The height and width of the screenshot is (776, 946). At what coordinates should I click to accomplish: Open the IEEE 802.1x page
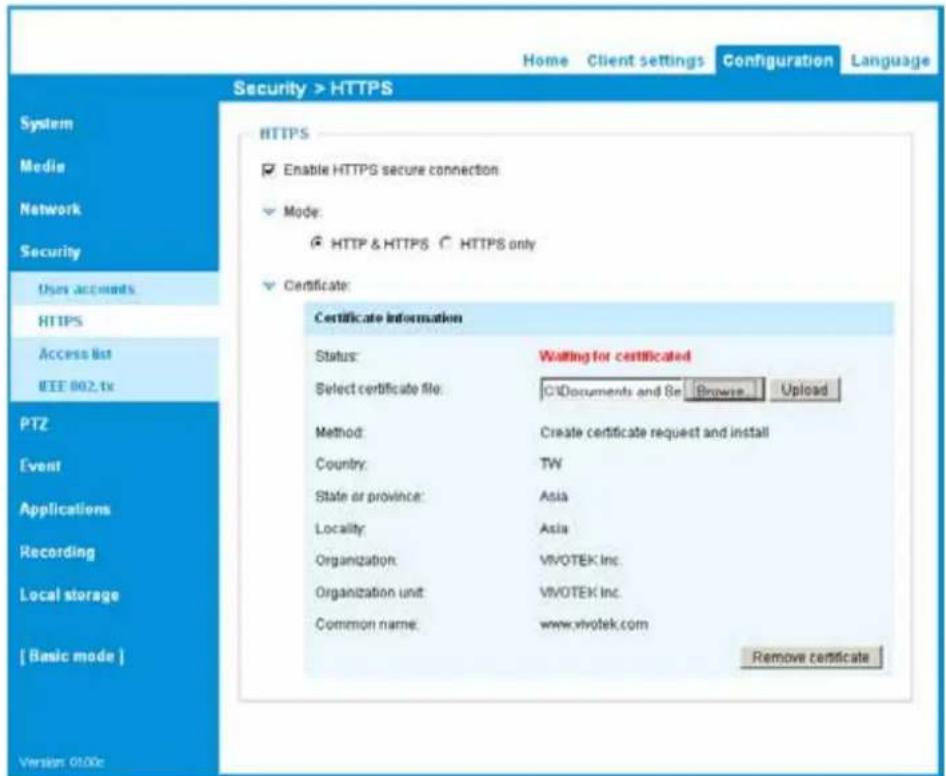[76, 386]
